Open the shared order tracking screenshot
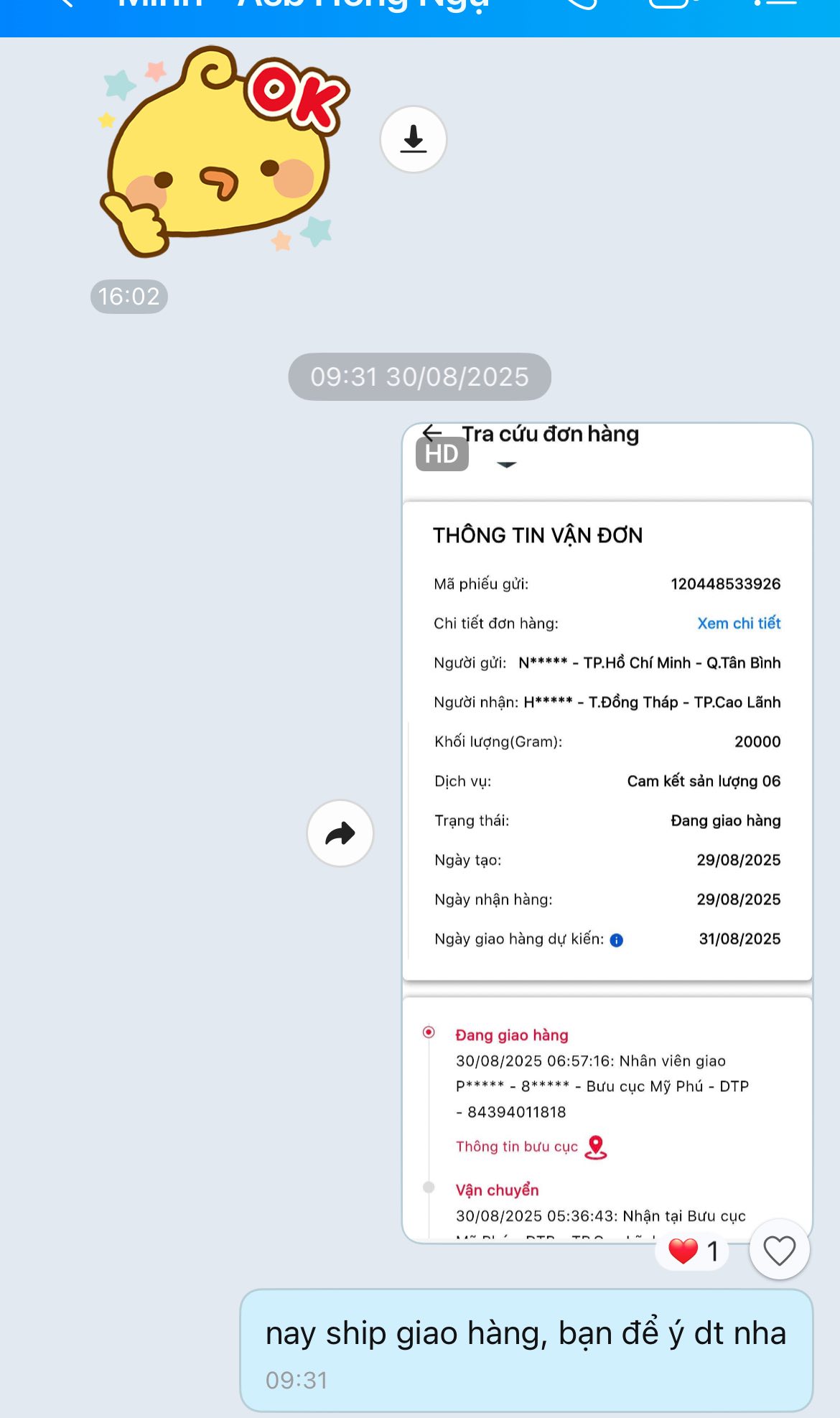Viewport: 840px width, 1418px height. tap(607, 833)
